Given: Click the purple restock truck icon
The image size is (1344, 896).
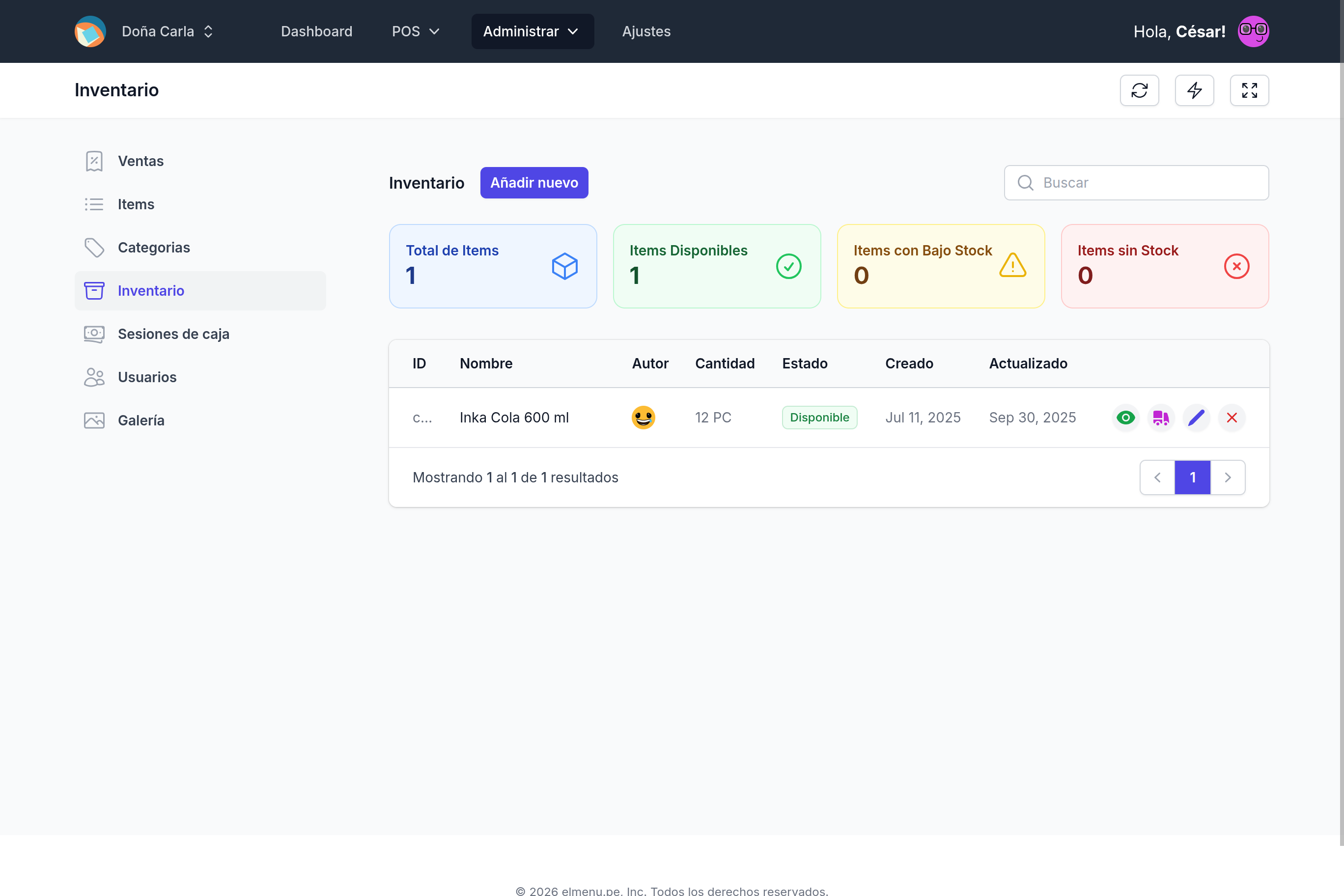Looking at the screenshot, I should tap(1161, 418).
